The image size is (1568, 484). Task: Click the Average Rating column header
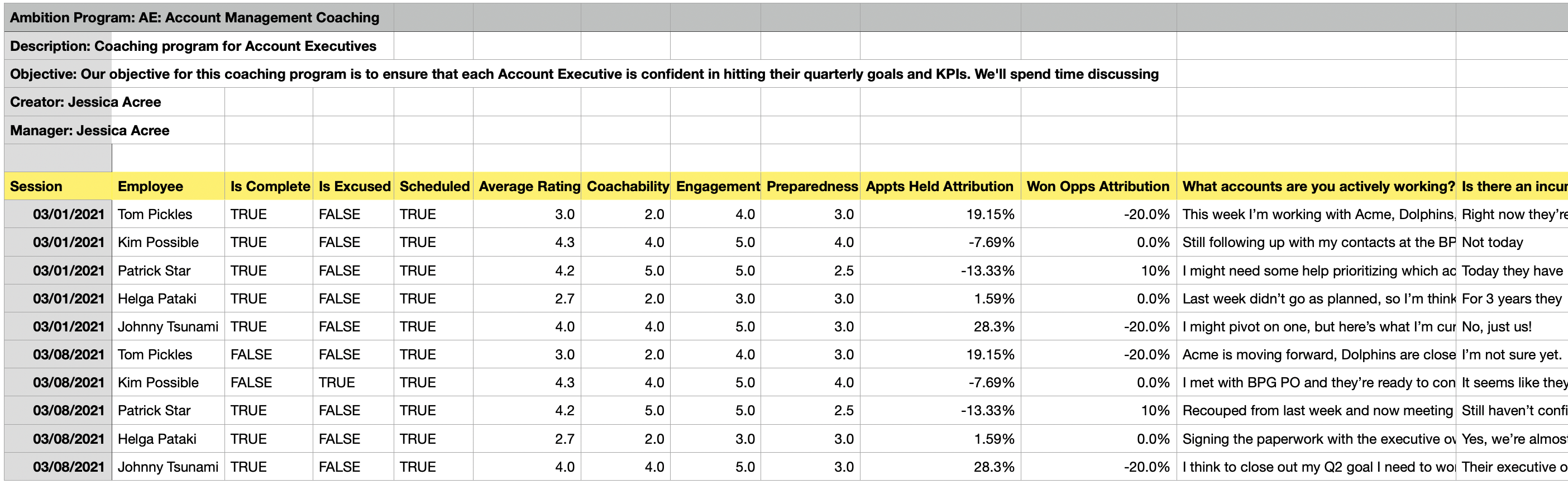tap(529, 187)
